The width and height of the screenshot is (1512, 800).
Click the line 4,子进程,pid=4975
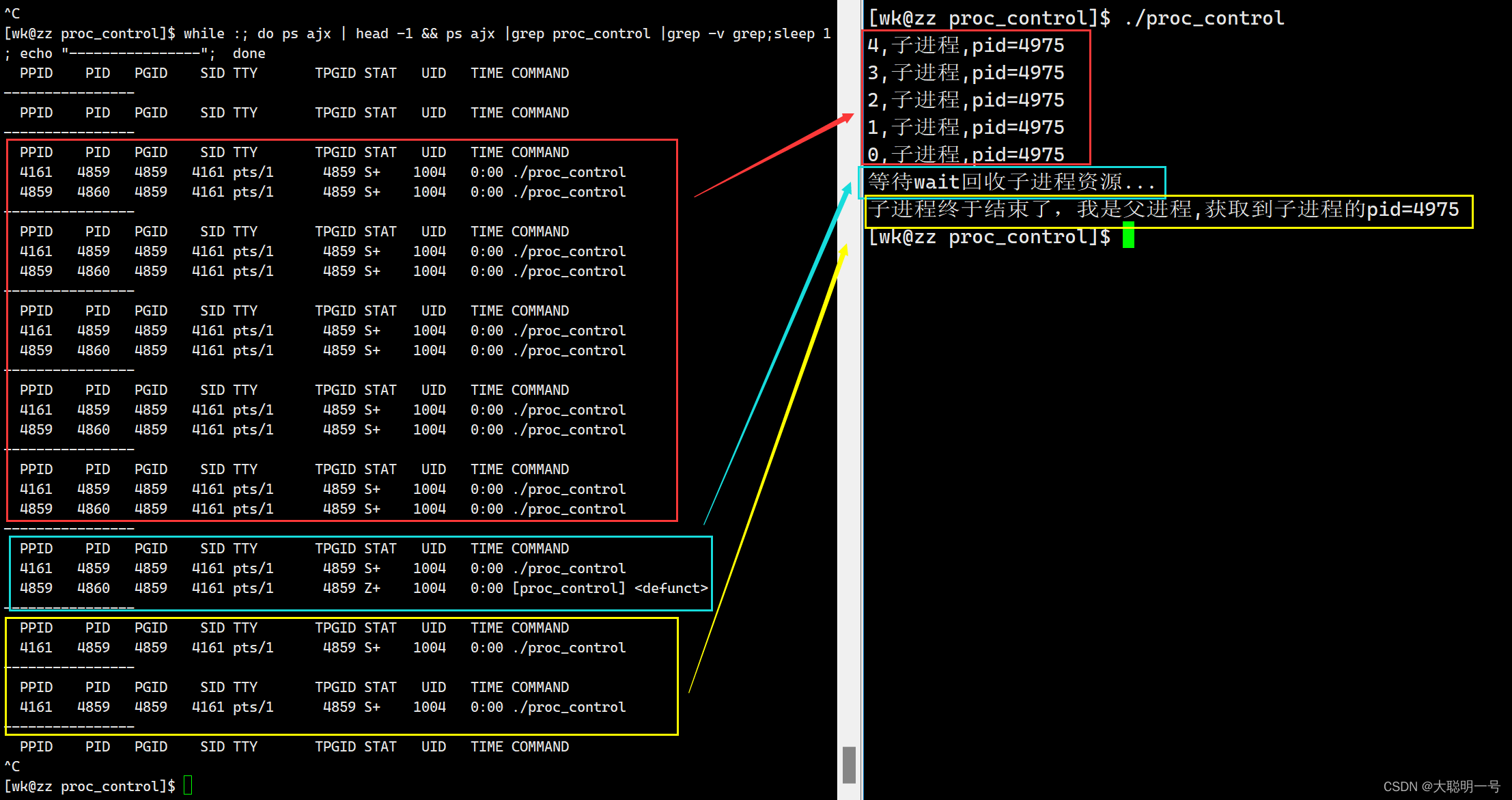[x=966, y=46]
